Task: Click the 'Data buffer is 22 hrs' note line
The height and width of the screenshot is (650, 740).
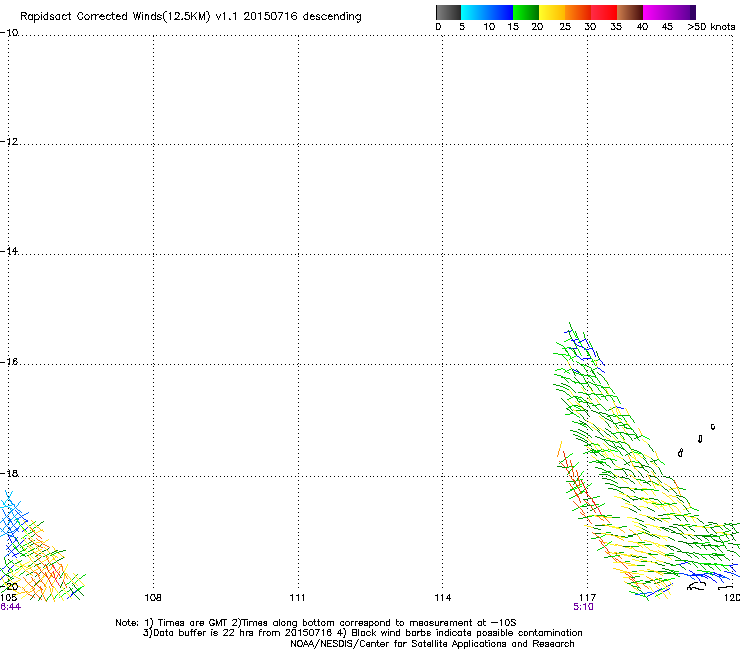Action: click(x=363, y=633)
